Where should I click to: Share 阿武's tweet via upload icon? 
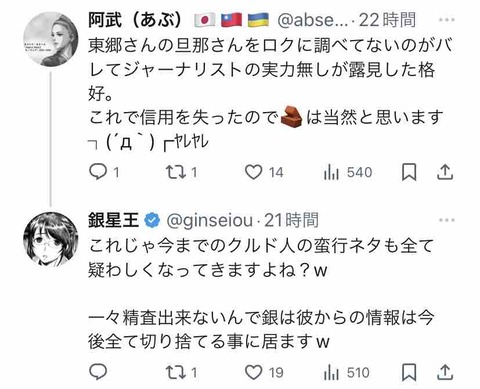445,172
